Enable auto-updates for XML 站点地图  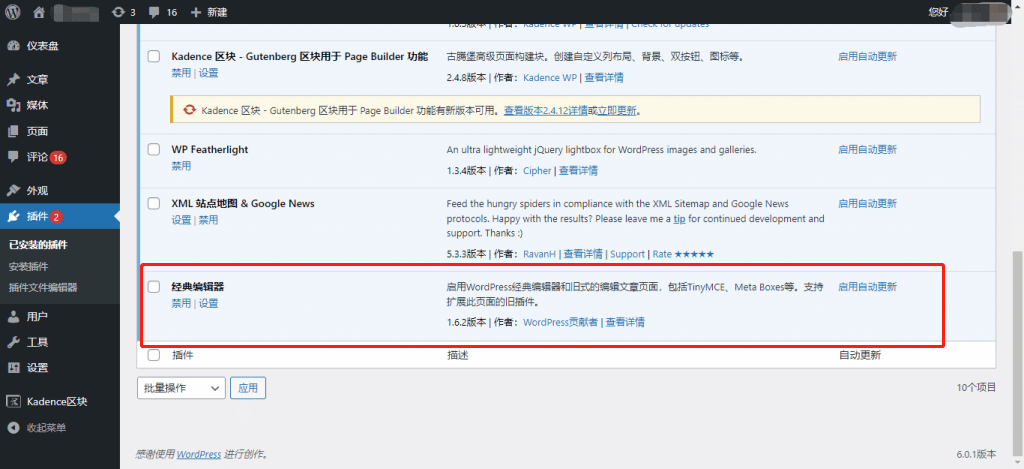pos(867,203)
